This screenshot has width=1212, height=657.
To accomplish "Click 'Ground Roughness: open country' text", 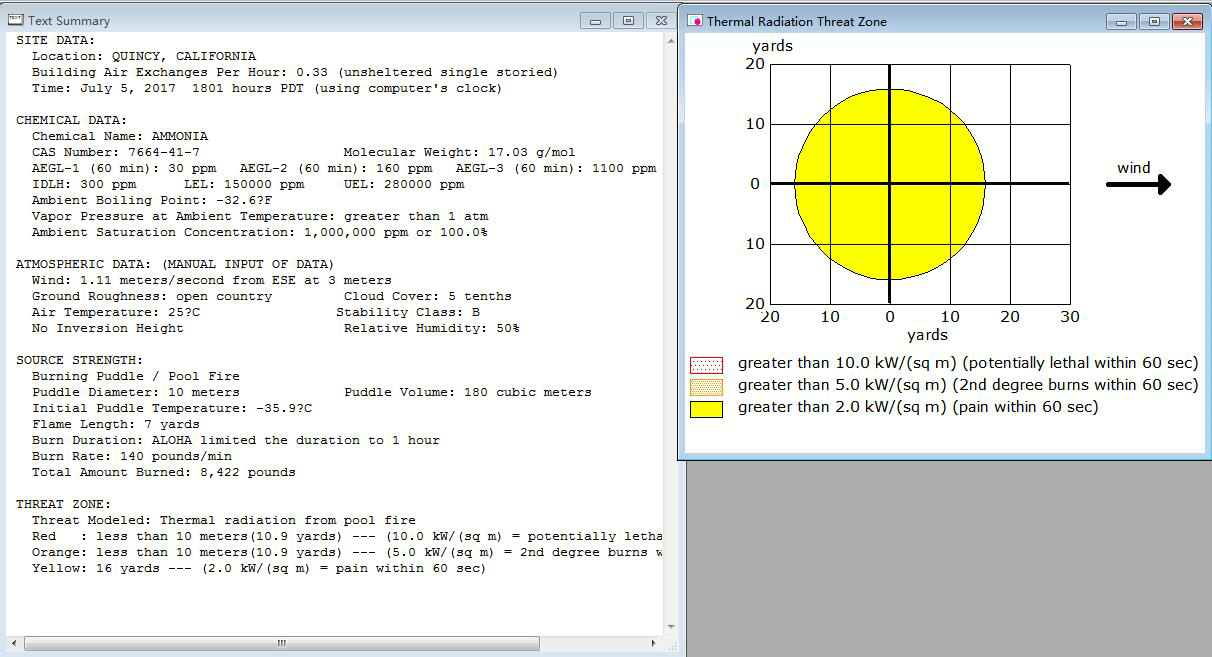I will coord(152,296).
